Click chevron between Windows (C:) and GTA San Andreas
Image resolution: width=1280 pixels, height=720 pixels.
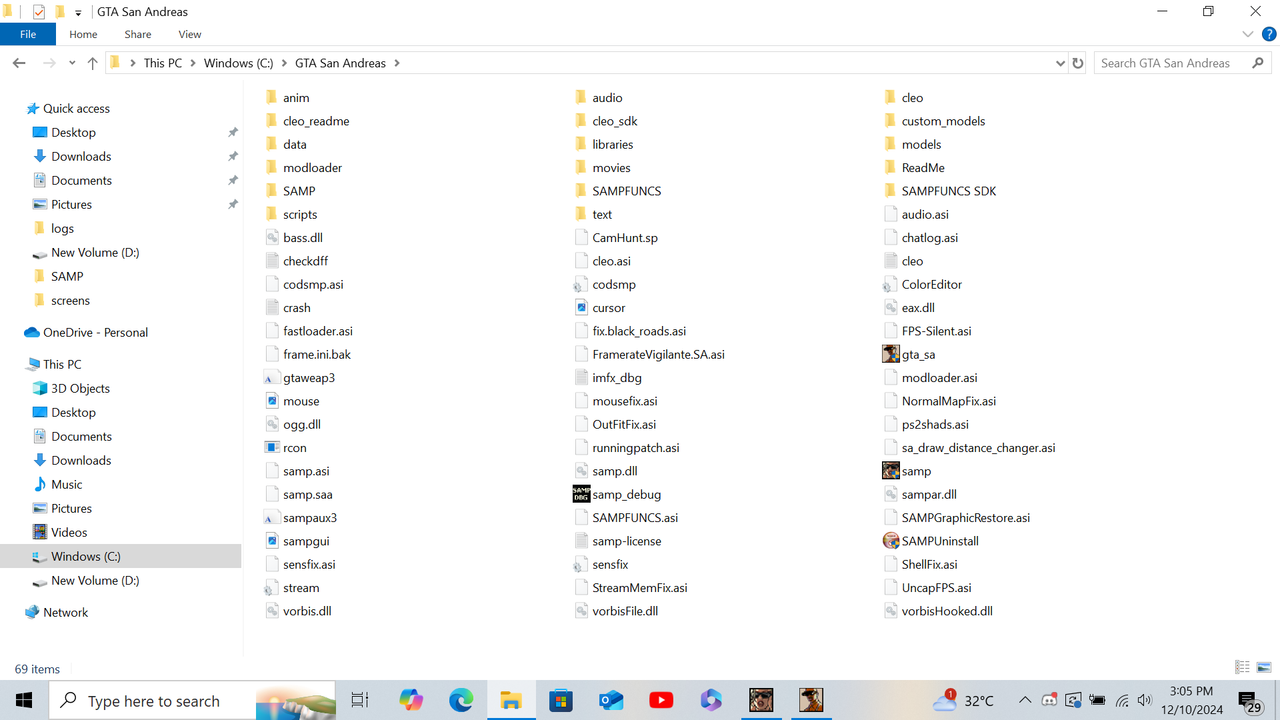284,63
